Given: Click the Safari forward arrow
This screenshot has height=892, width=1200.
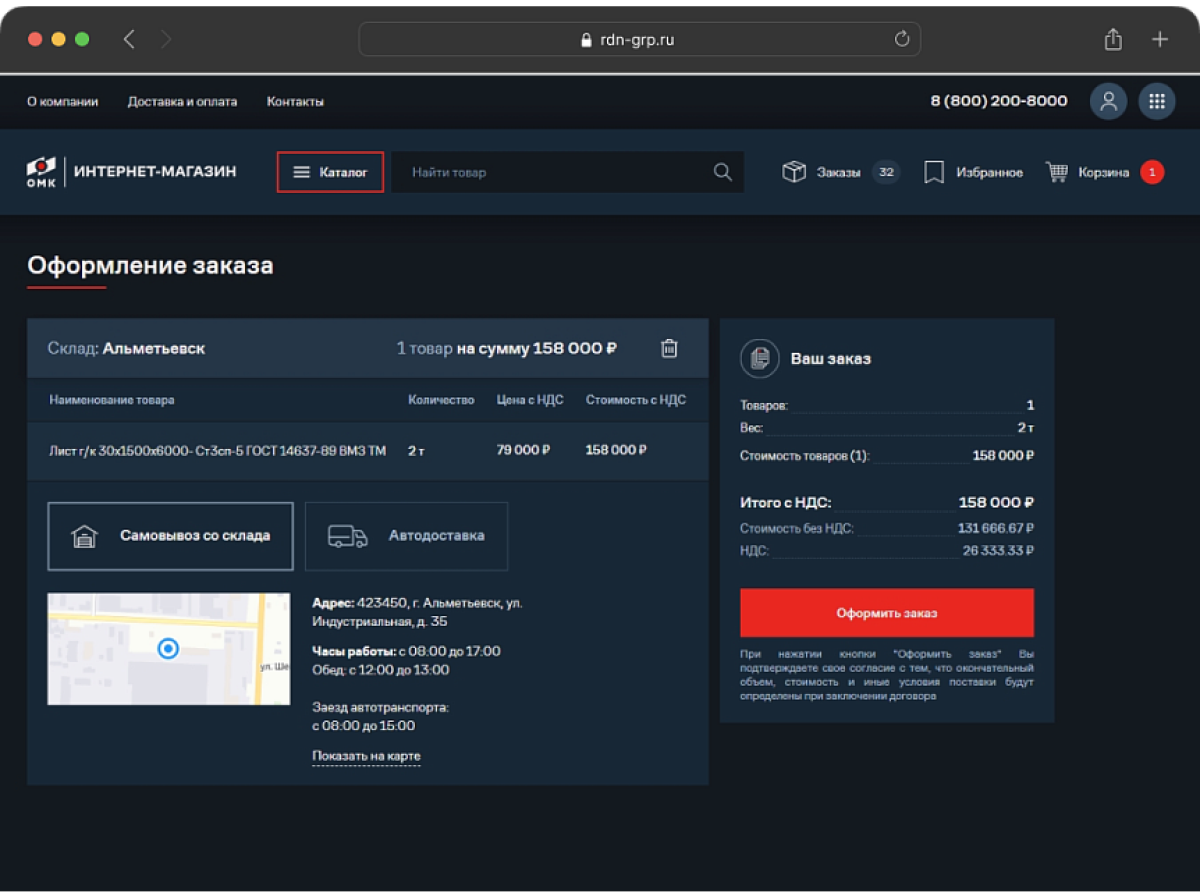Looking at the screenshot, I should click(166, 39).
